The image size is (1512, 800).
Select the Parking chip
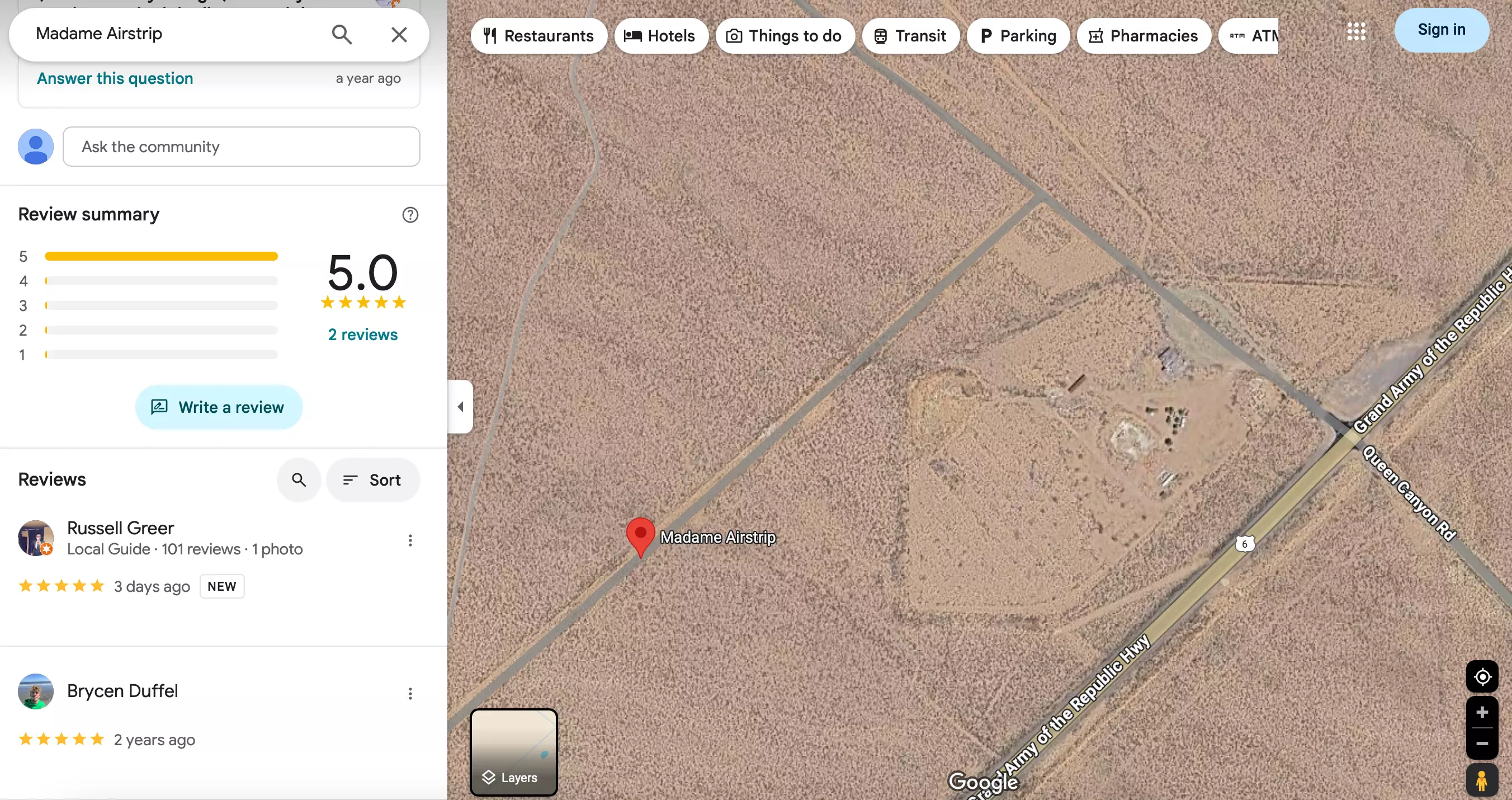point(1018,36)
